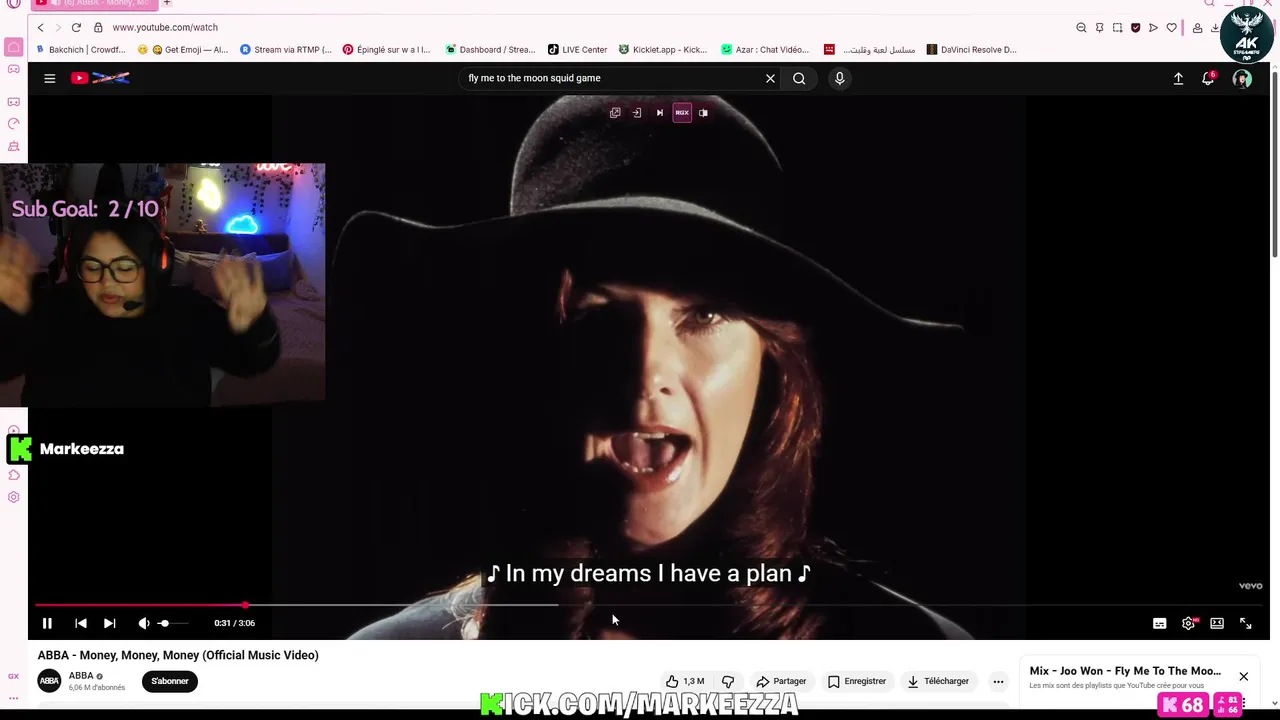The height and width of the screenshot is (720, 1280).
Task: Open the Stream via RTMP bookmark
Action: pyautogui.click(x=286, y=49)
